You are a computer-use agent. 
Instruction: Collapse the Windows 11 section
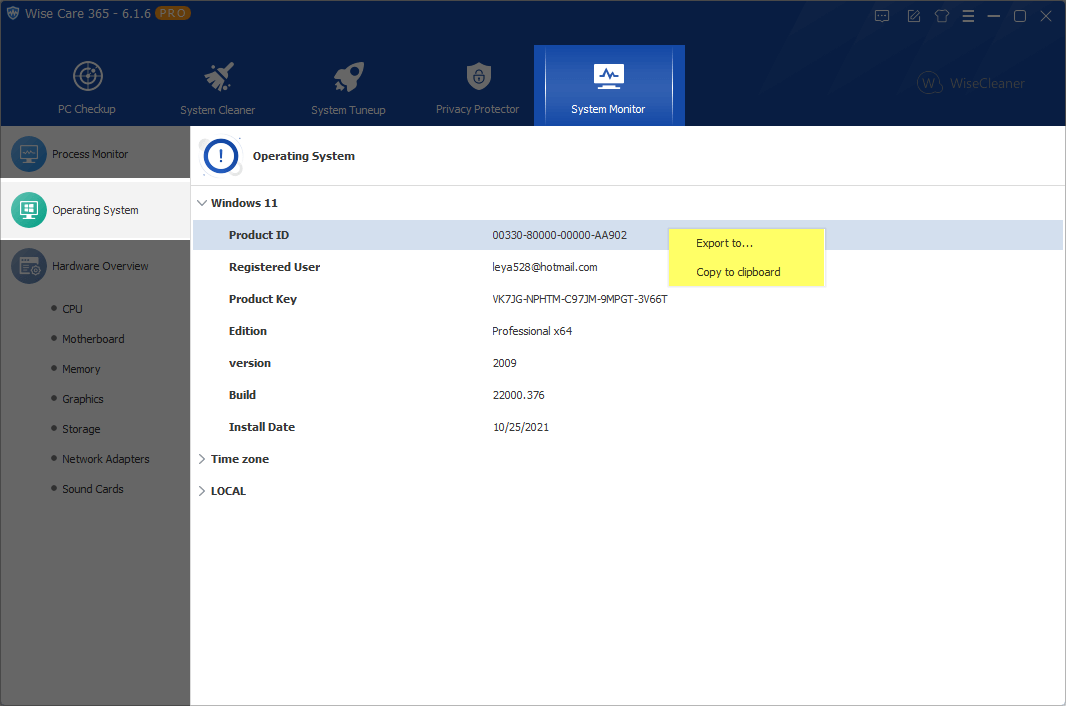point(202,203)
